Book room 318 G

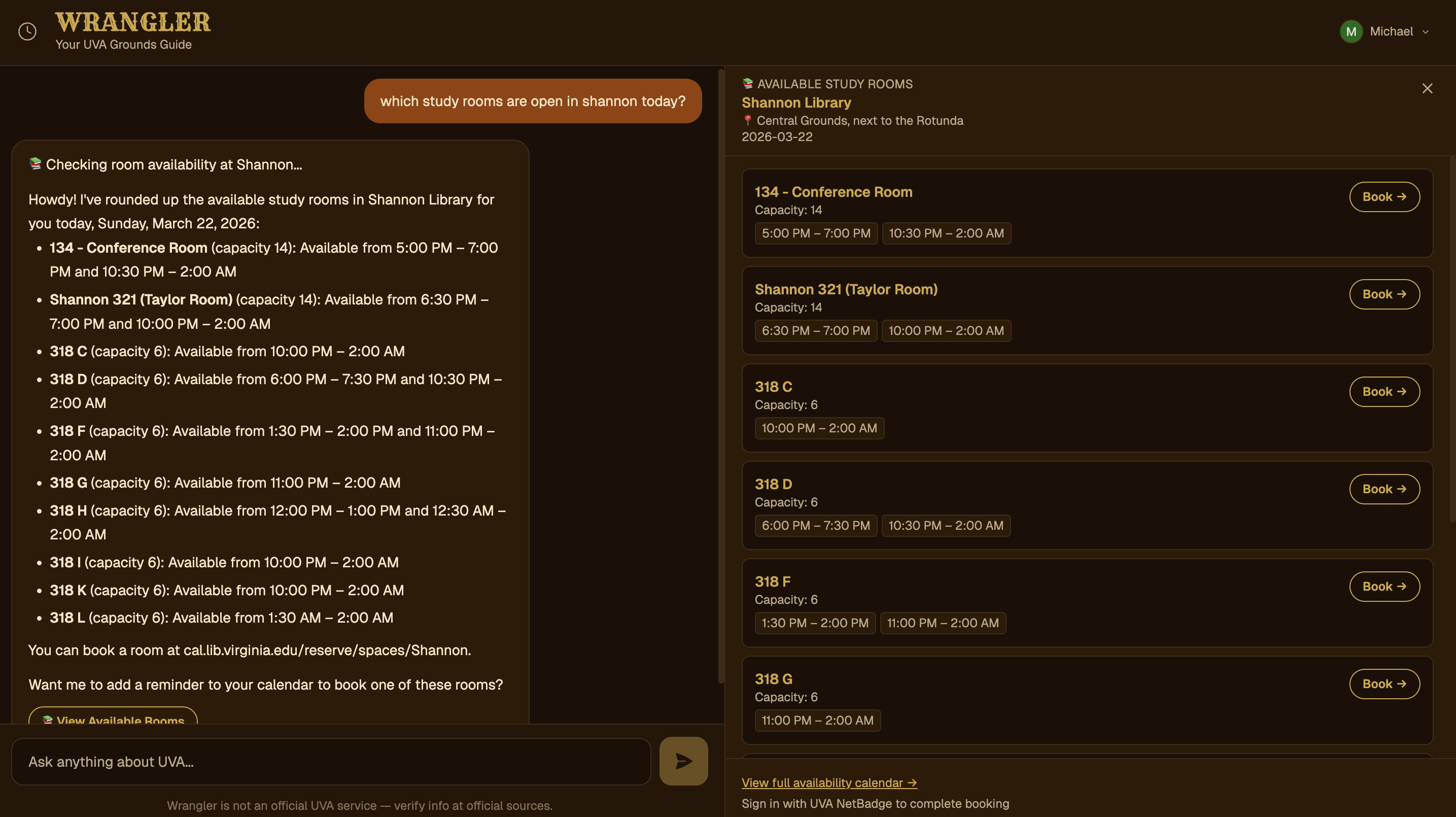(1384, 684)
